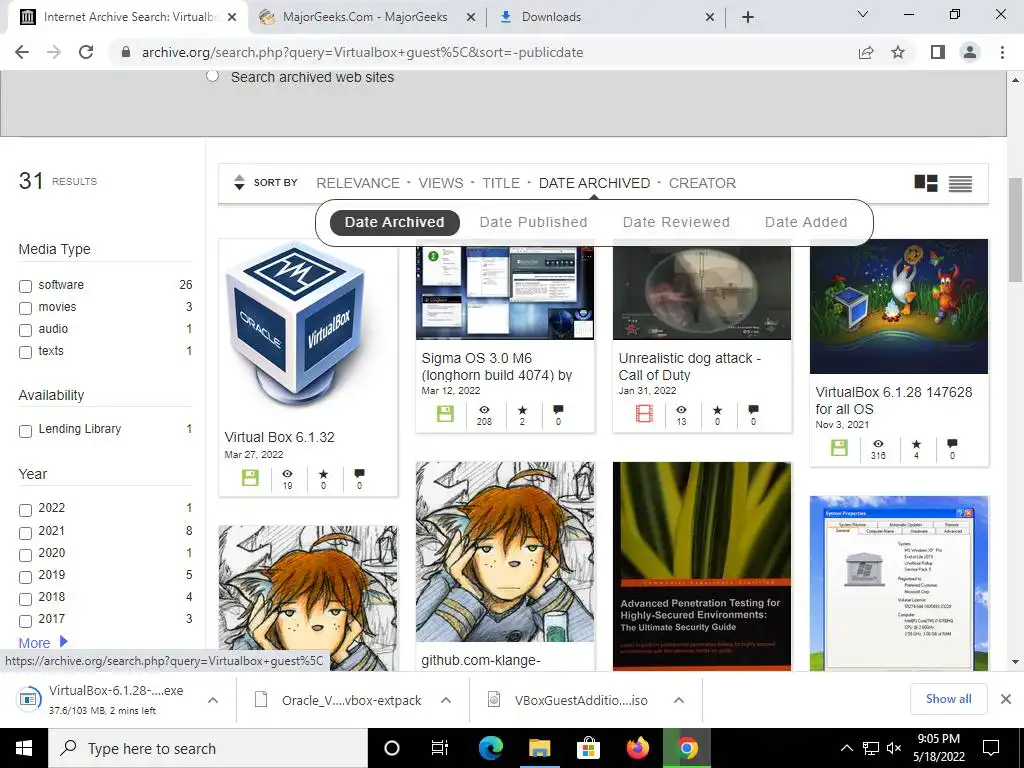Filter results by year 2022
1024x768 pixels.
[x=25, y=510]
